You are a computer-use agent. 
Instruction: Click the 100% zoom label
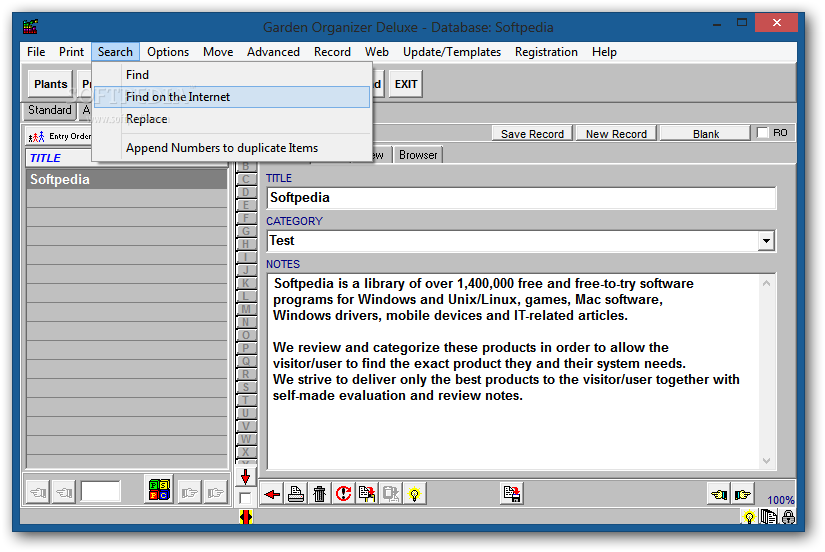click(x=780, y=500)
